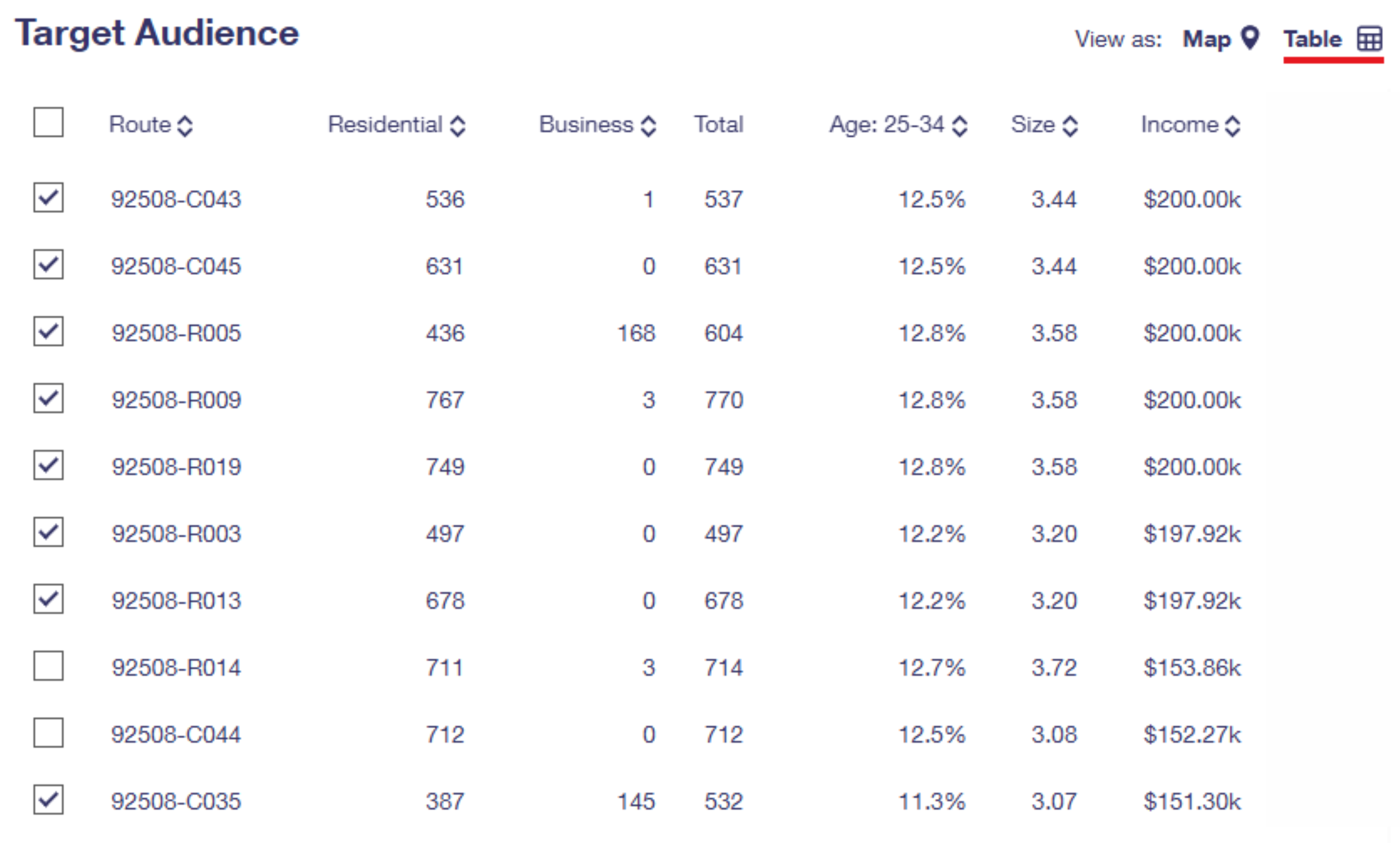Uncheck route 92508-C043 checkbox
The image size is (1400, 843).
pyautogui.click(x=48, y=198)
